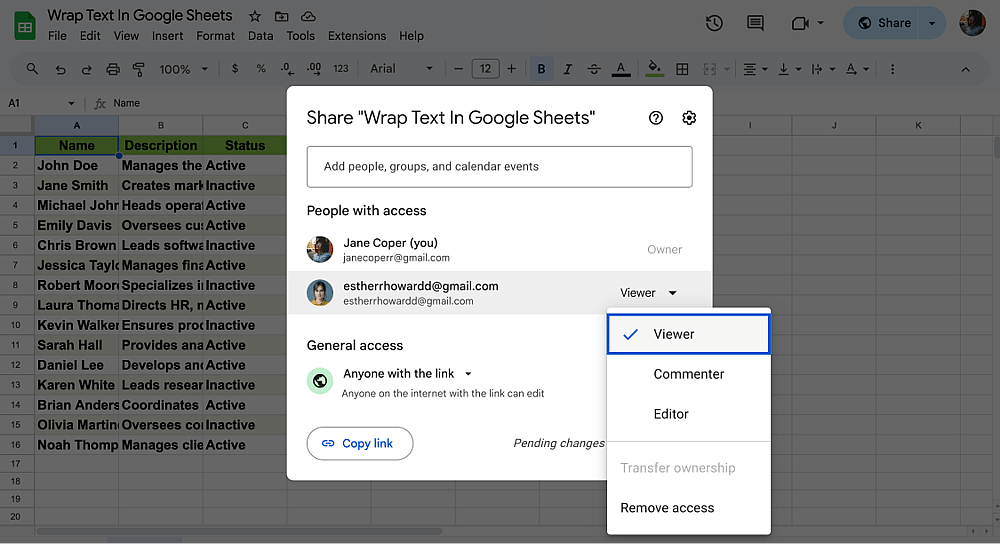1000x544 pixels.
Task: Toggle the Viewer role dropdown for estherrhowardd
Action: click(x=649, y=293)
